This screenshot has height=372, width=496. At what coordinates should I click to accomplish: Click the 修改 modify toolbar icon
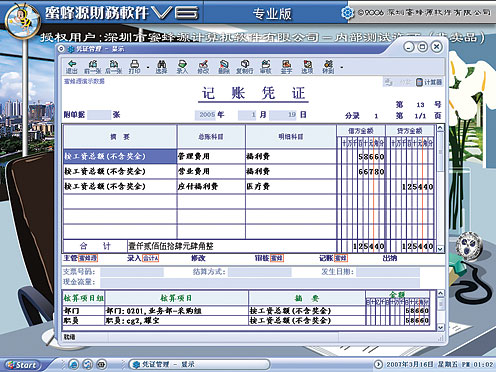tap(203, 67)
